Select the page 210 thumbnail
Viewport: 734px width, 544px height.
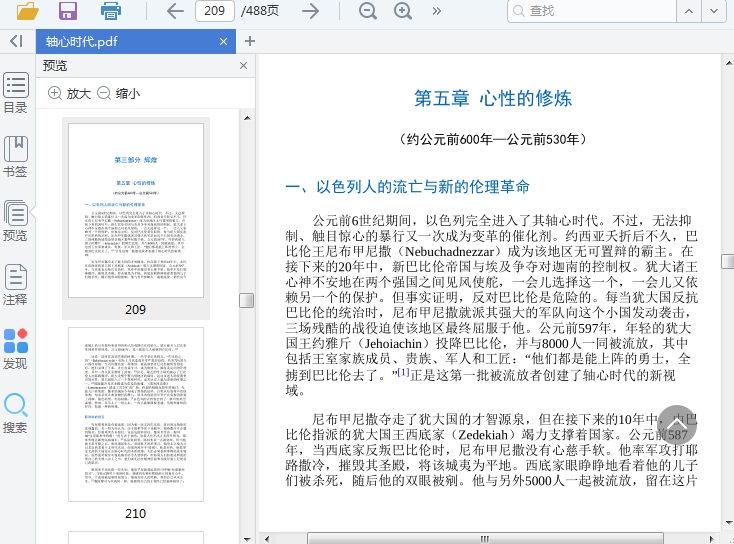(x=135, y=414)
